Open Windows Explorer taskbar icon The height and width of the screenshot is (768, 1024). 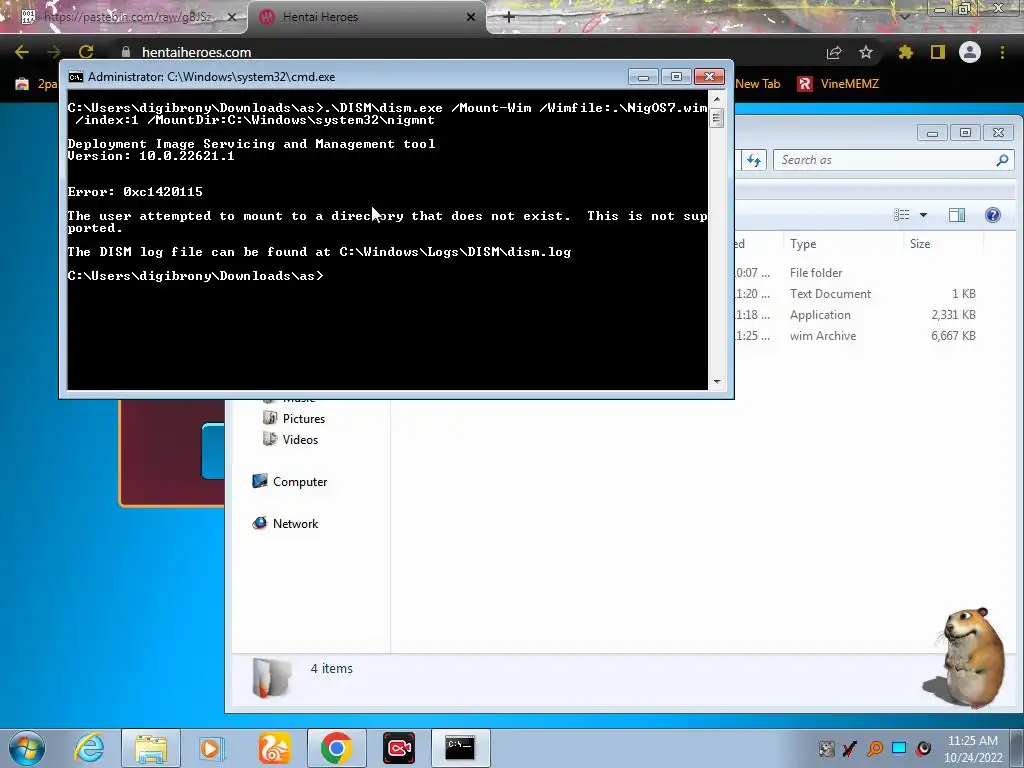click(151, 748)
